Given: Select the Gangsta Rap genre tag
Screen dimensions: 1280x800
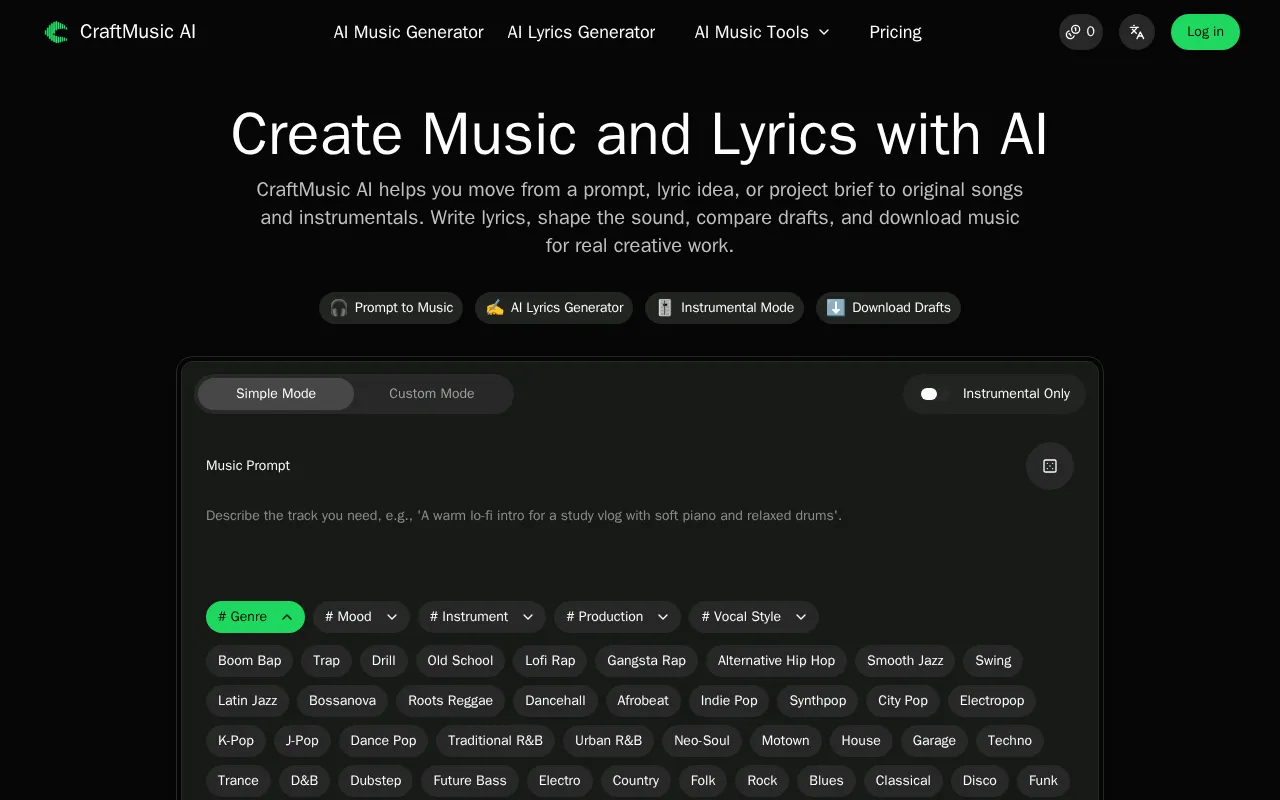Looking at the screenshot, I should pos(646,661).
